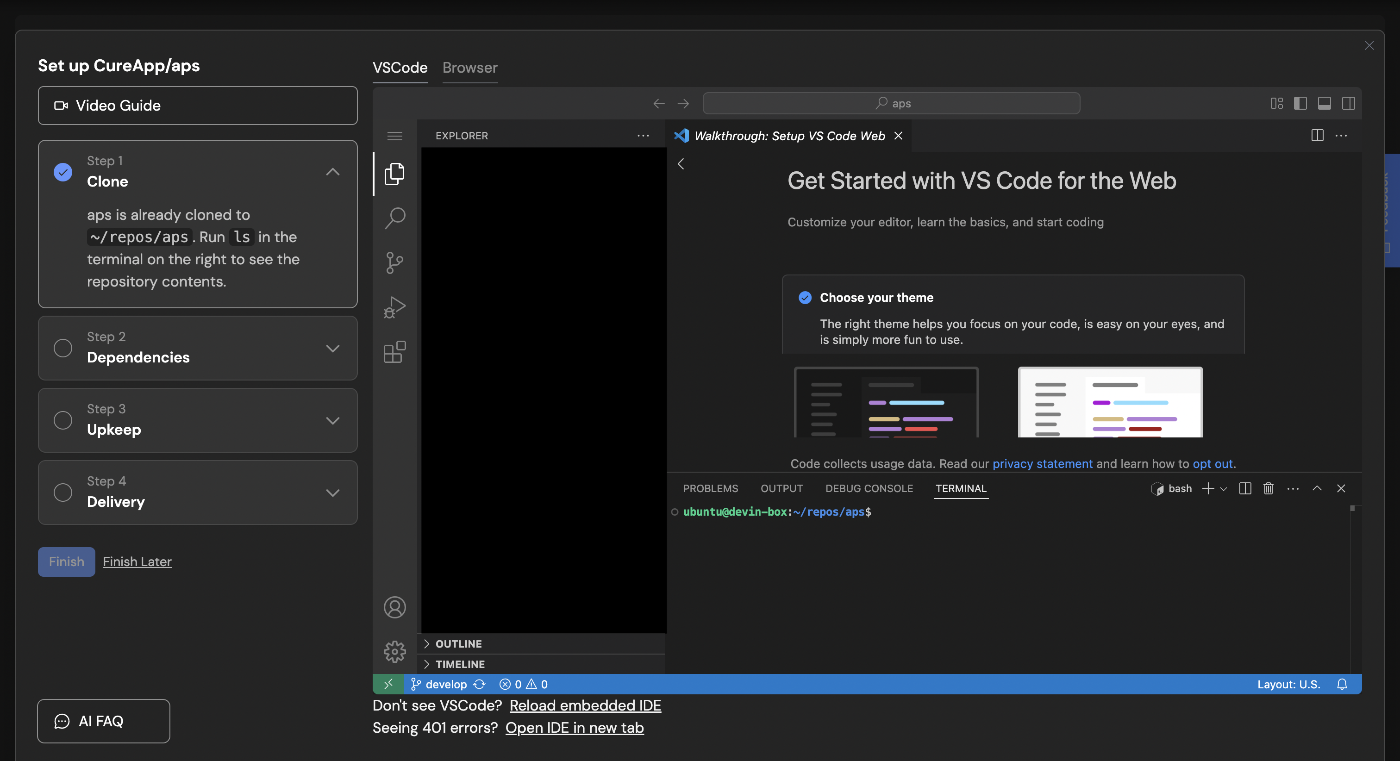Open the Run and Debug view
Screen dimensions: 1400x761
tap(395, 307)
